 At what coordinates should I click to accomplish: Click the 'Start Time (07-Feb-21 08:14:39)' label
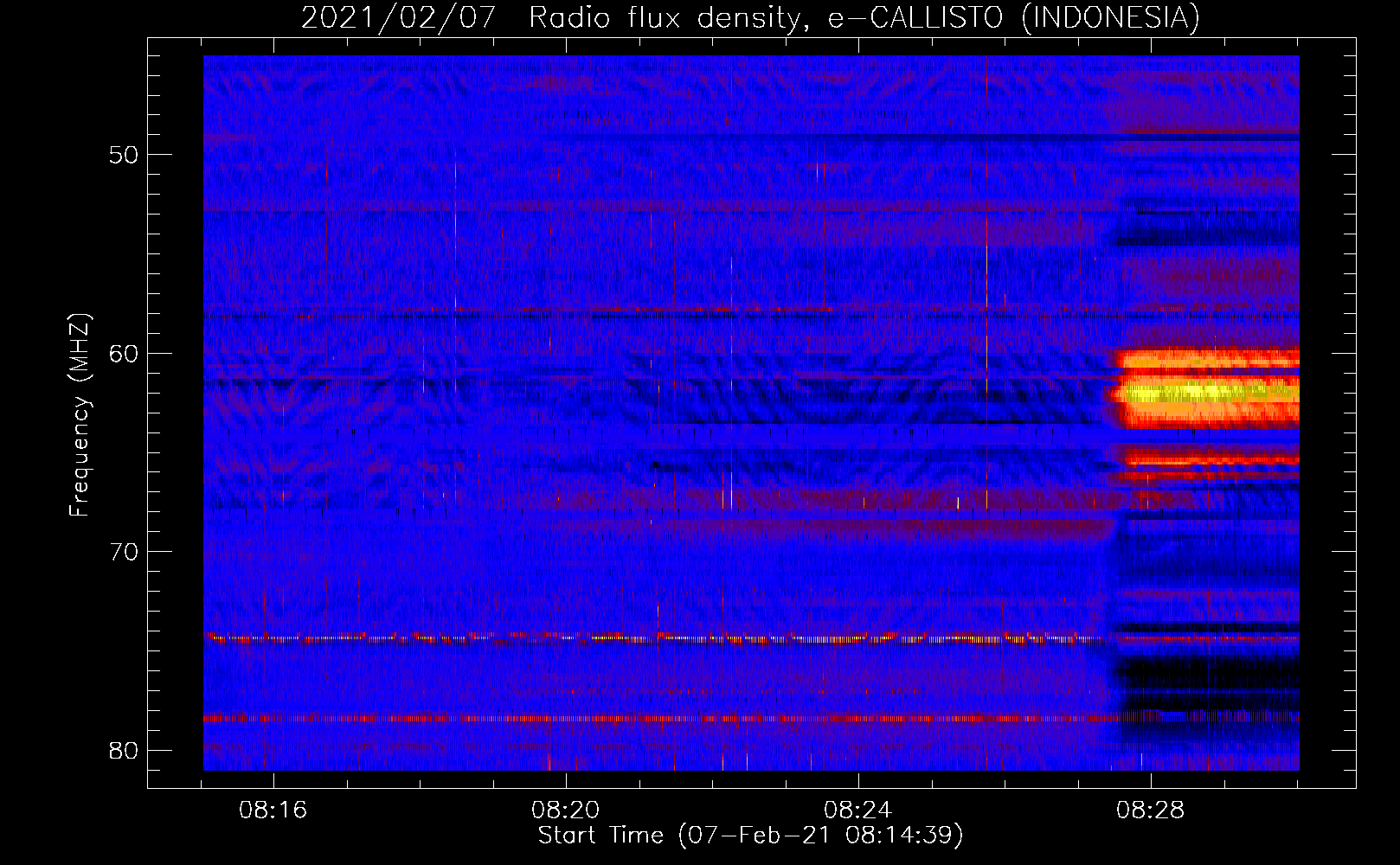click(x=751, y=836)
